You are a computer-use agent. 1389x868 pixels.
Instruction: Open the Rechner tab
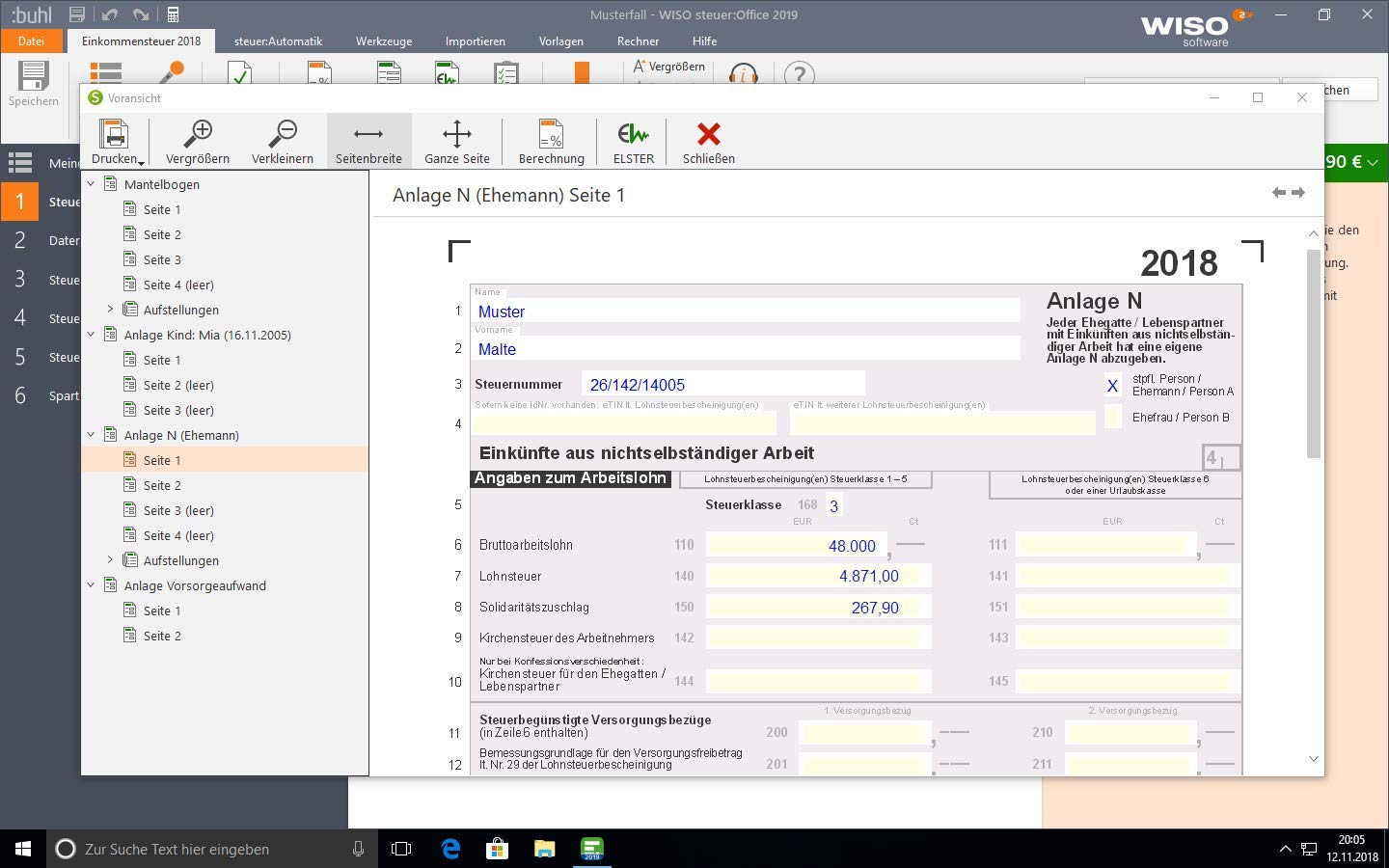(638, 41)
